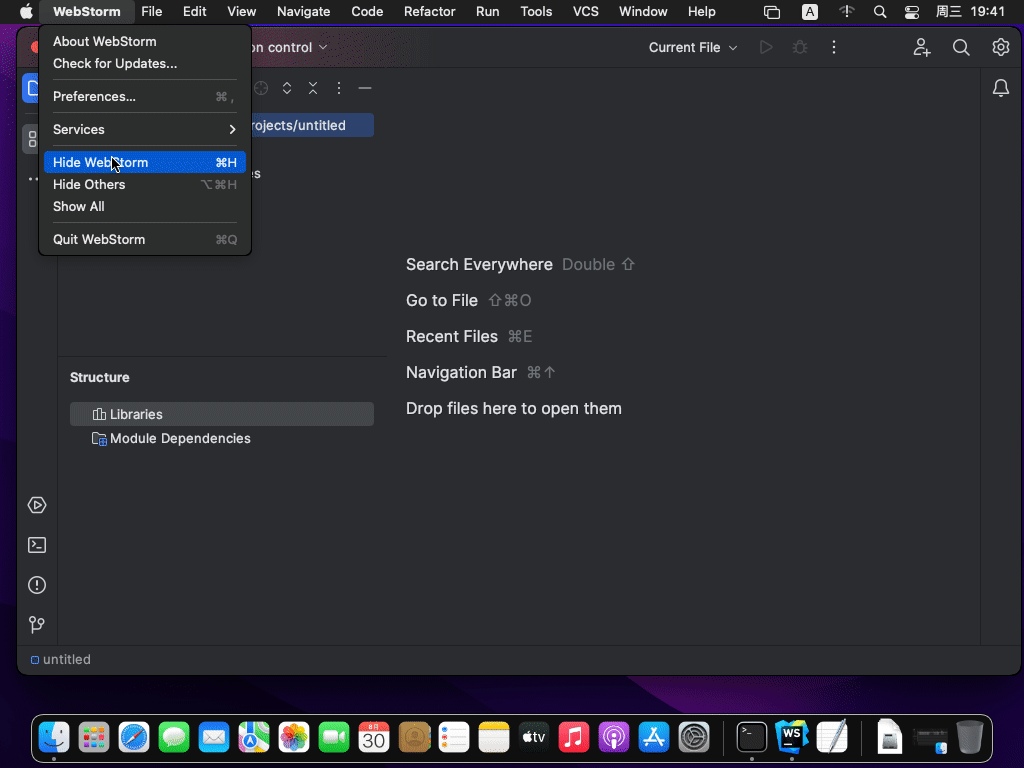Open Music app from the Dock

click(573, 738)
